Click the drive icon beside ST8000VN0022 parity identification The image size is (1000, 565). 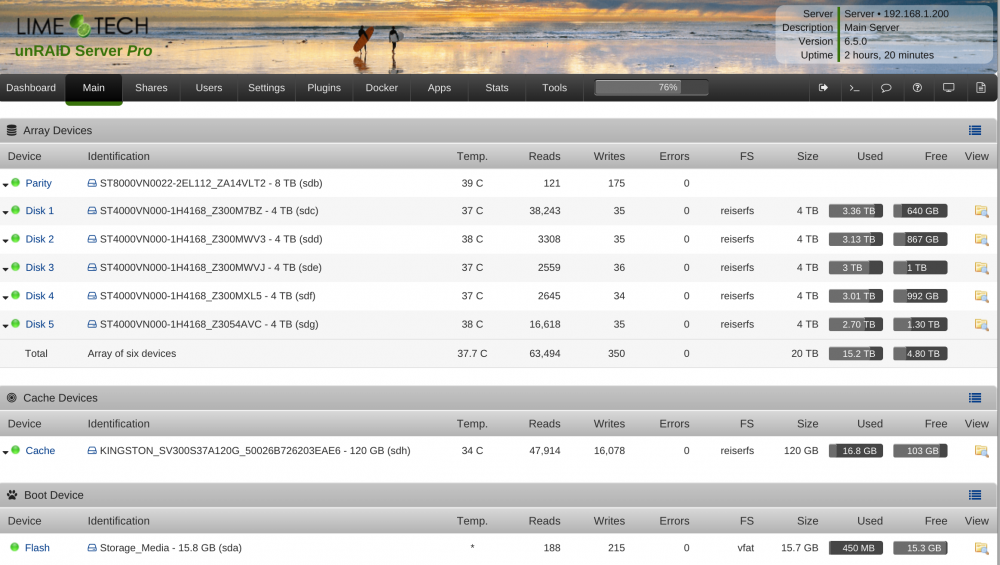pyautogui.click(x=92, y=184)
